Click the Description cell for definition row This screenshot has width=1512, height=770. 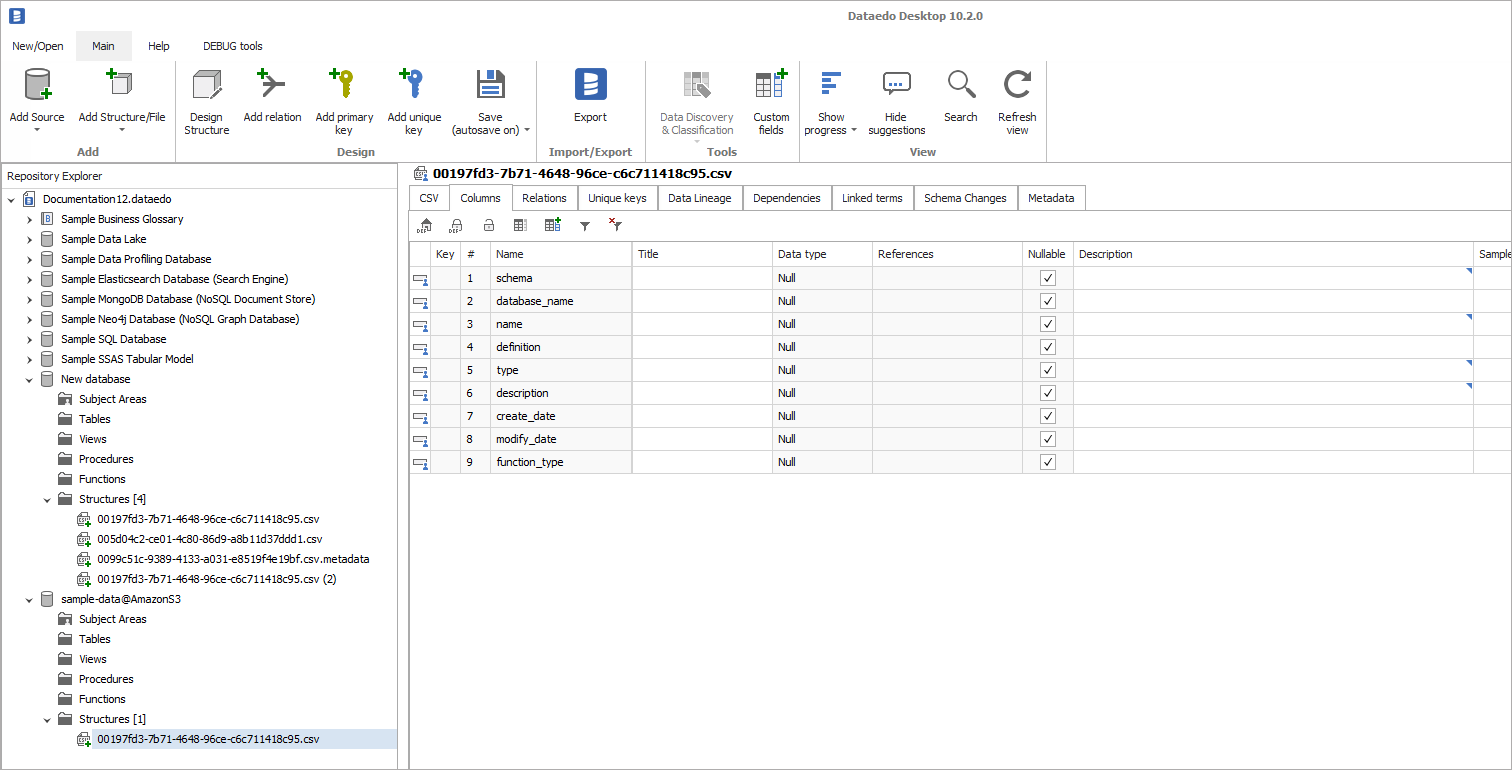coord(1272,347)
